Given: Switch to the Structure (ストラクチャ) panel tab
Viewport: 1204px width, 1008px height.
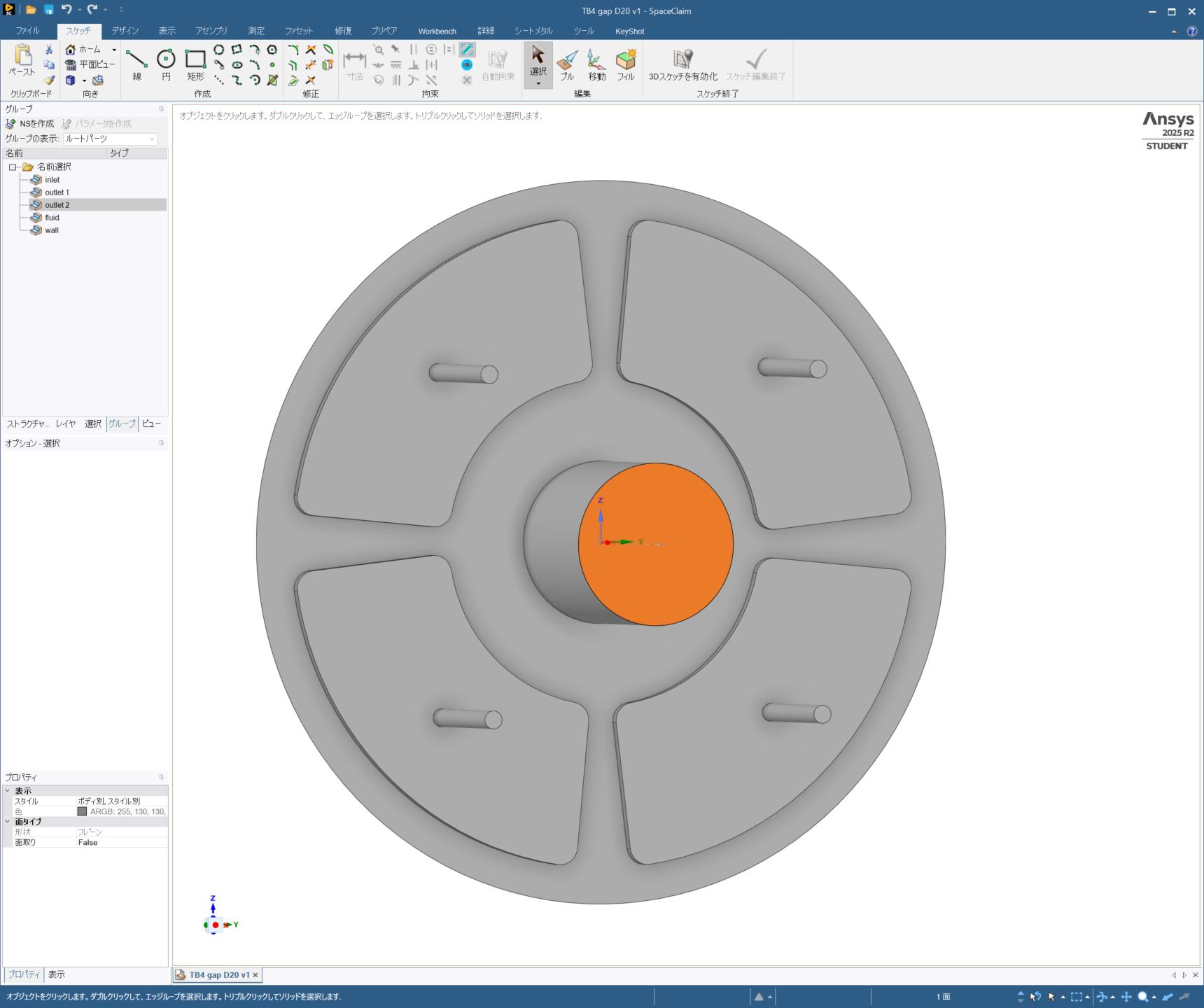Looking at the screenshot, I should pos(27,424).
